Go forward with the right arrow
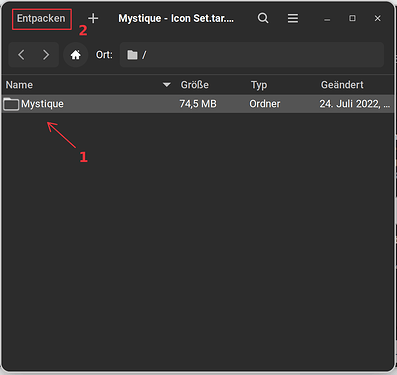 click(46, 55)
